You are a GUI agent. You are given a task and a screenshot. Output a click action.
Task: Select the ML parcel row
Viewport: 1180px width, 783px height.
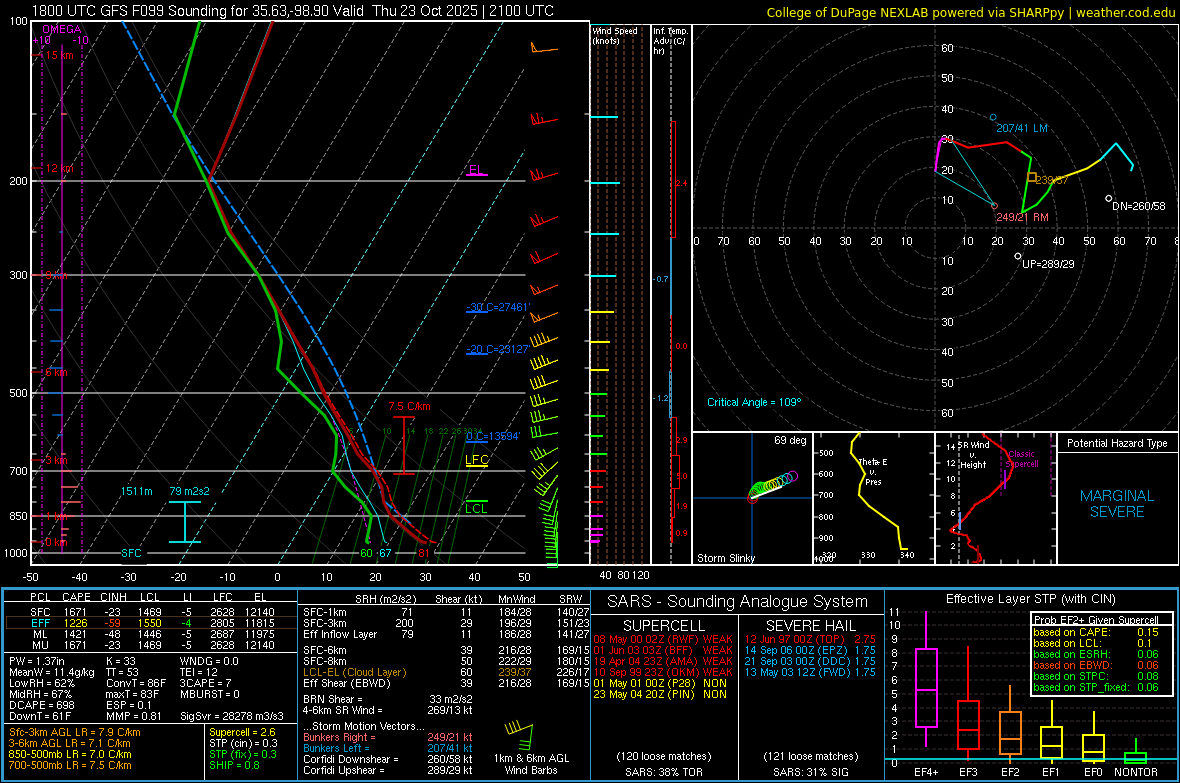[151, 634]
